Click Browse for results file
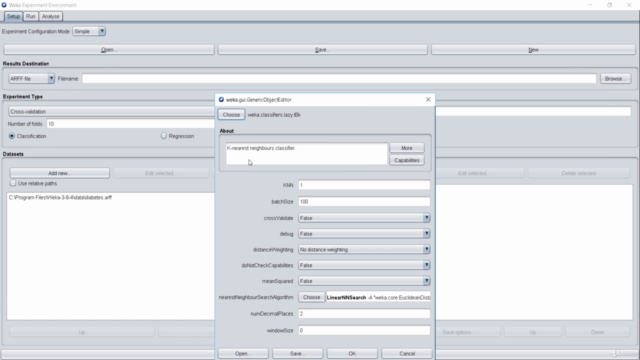Viewport: 640px width, 360px height. point(615,78)
